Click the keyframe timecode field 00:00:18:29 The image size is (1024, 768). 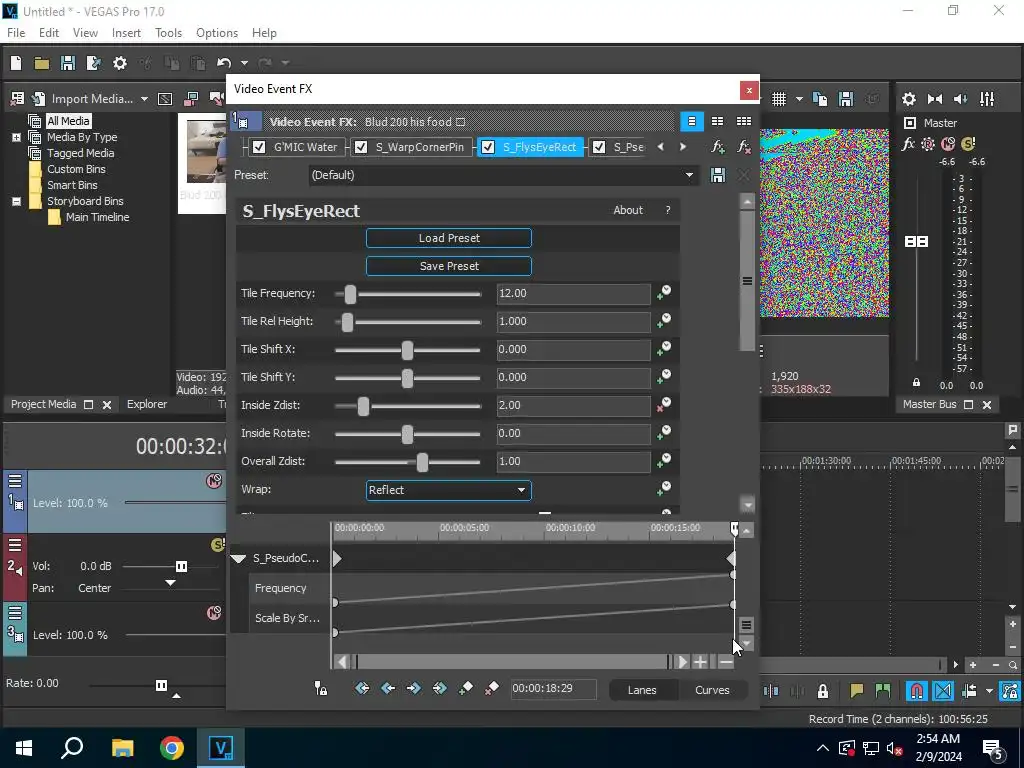[x=552, y=688]
